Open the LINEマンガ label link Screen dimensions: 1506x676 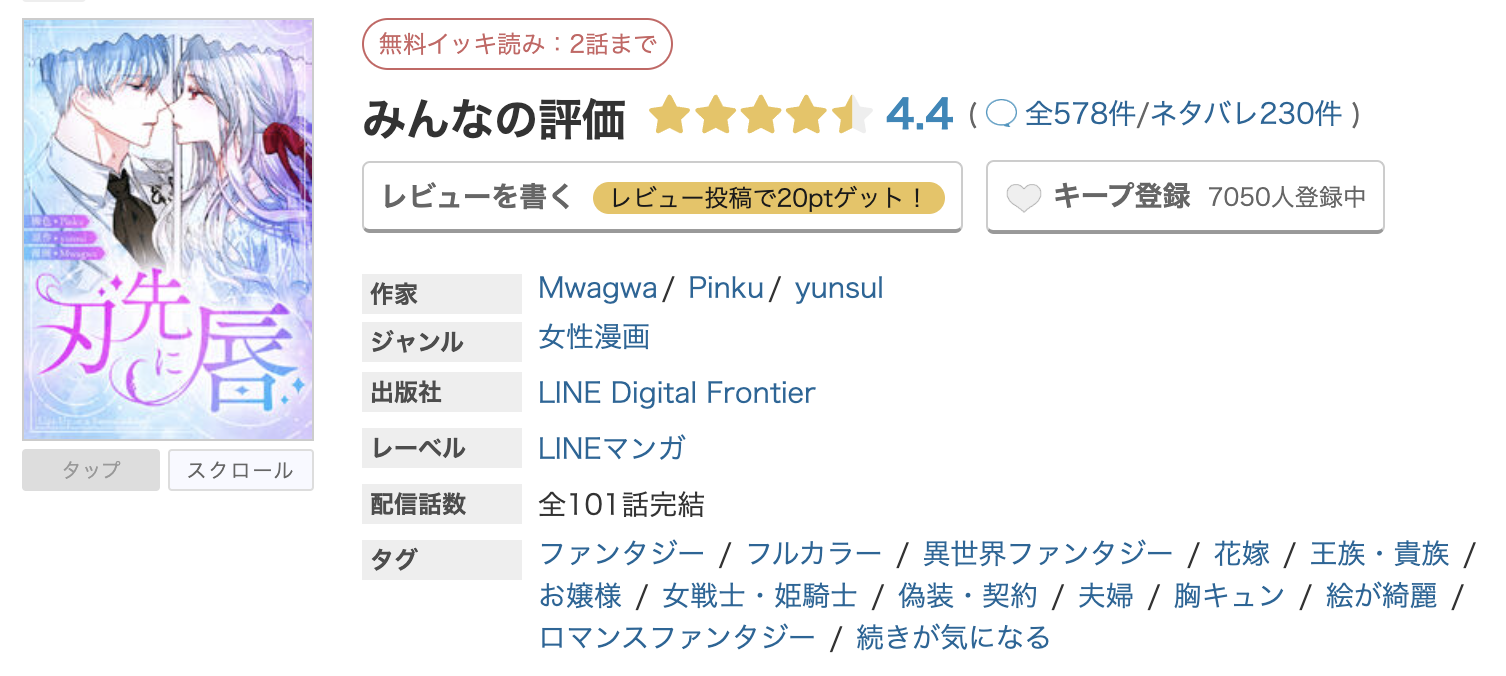tap(612, 449)
